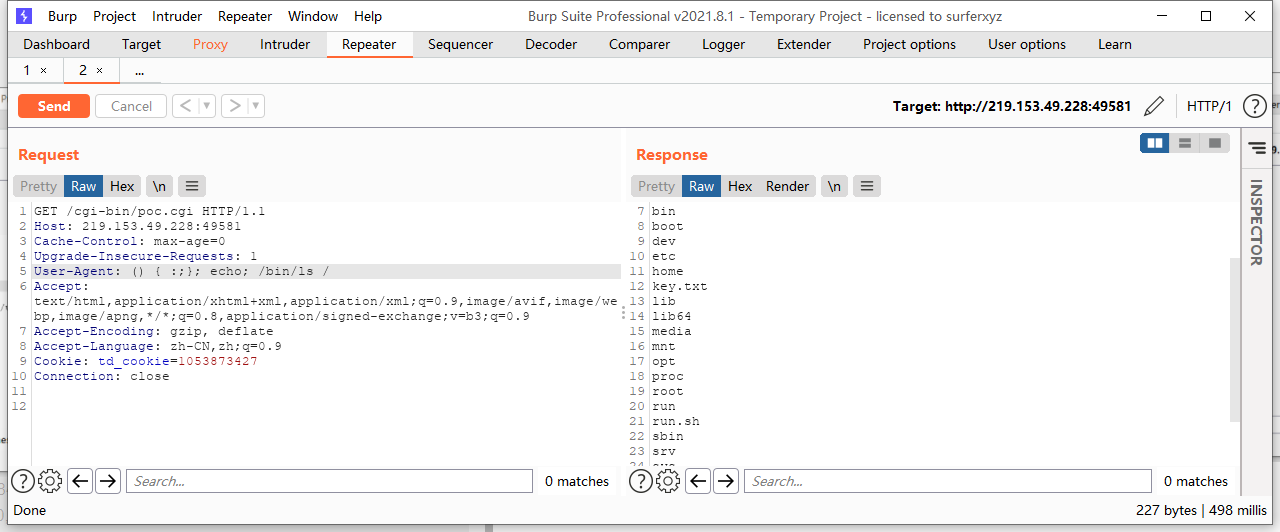
Task: Switch to the Proxy tab
Action: pos(210,44)
